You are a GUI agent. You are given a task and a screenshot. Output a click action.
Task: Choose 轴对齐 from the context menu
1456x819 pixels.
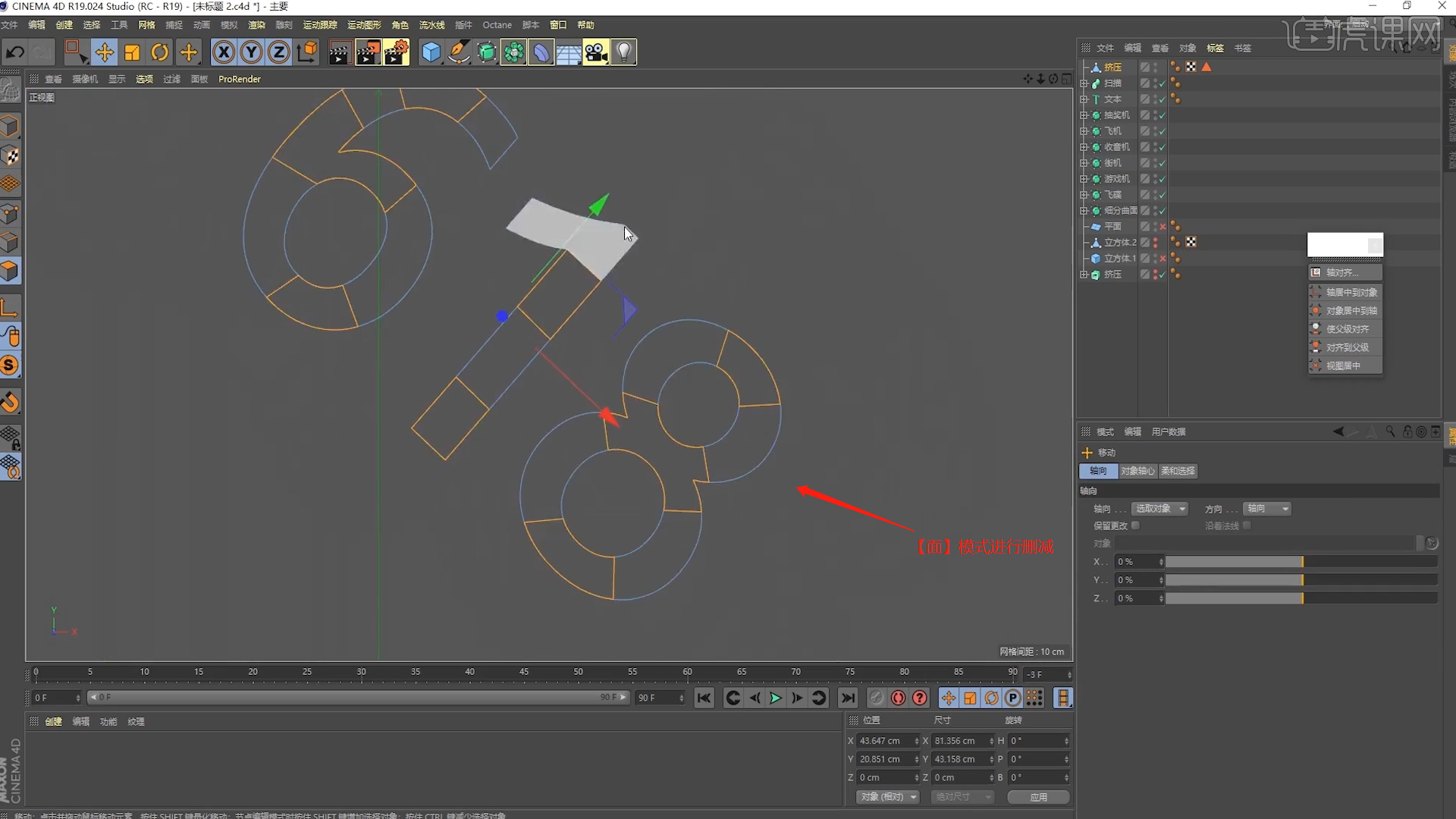[x=1345, y=271]
